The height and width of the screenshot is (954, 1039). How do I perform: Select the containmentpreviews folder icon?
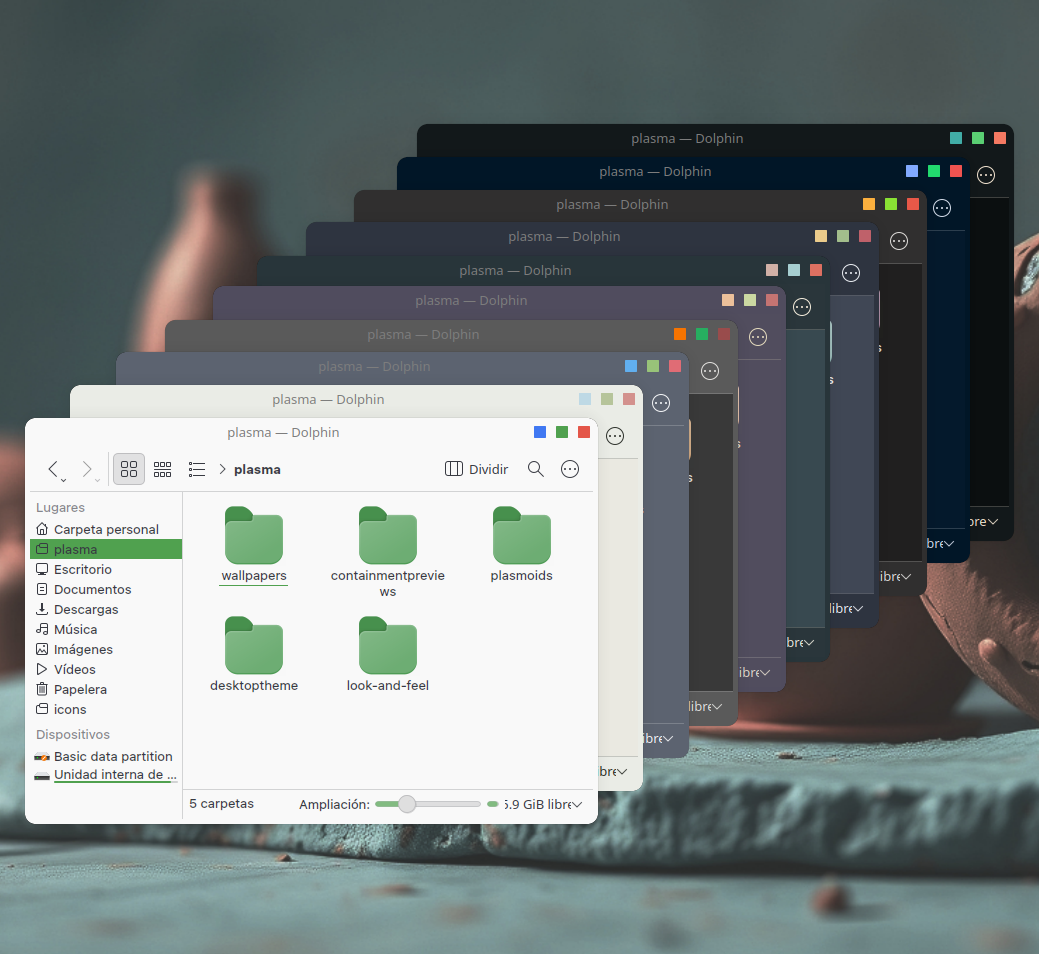[x=388, y=535]
